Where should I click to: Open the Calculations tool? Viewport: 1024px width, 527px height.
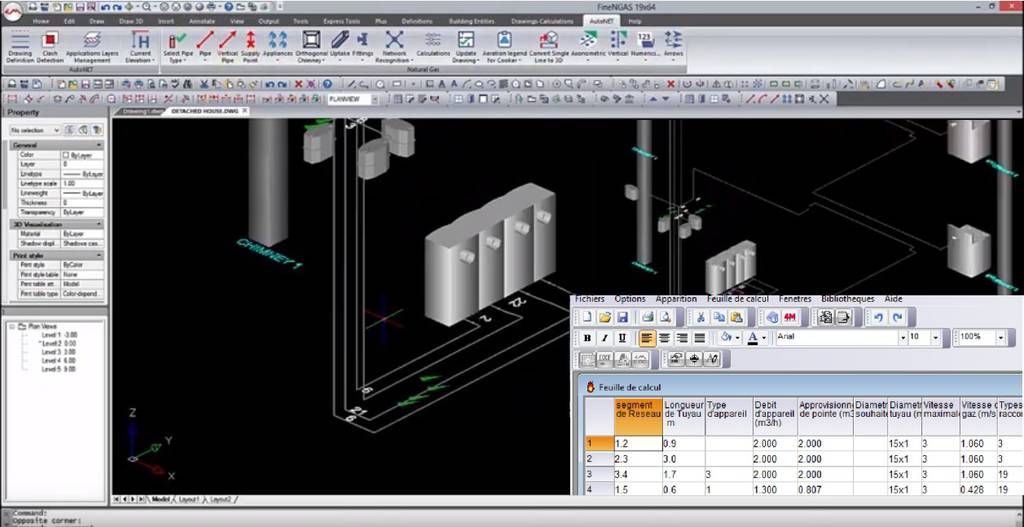(x=433, y=46)
